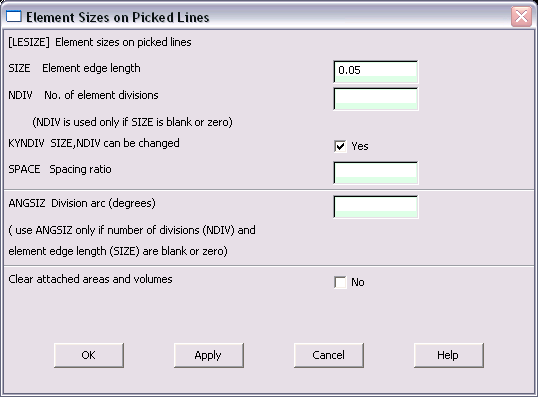Click the No. of element divisions label
The height and width of the screenshot is (397, 538).
(x=101, y=95)
